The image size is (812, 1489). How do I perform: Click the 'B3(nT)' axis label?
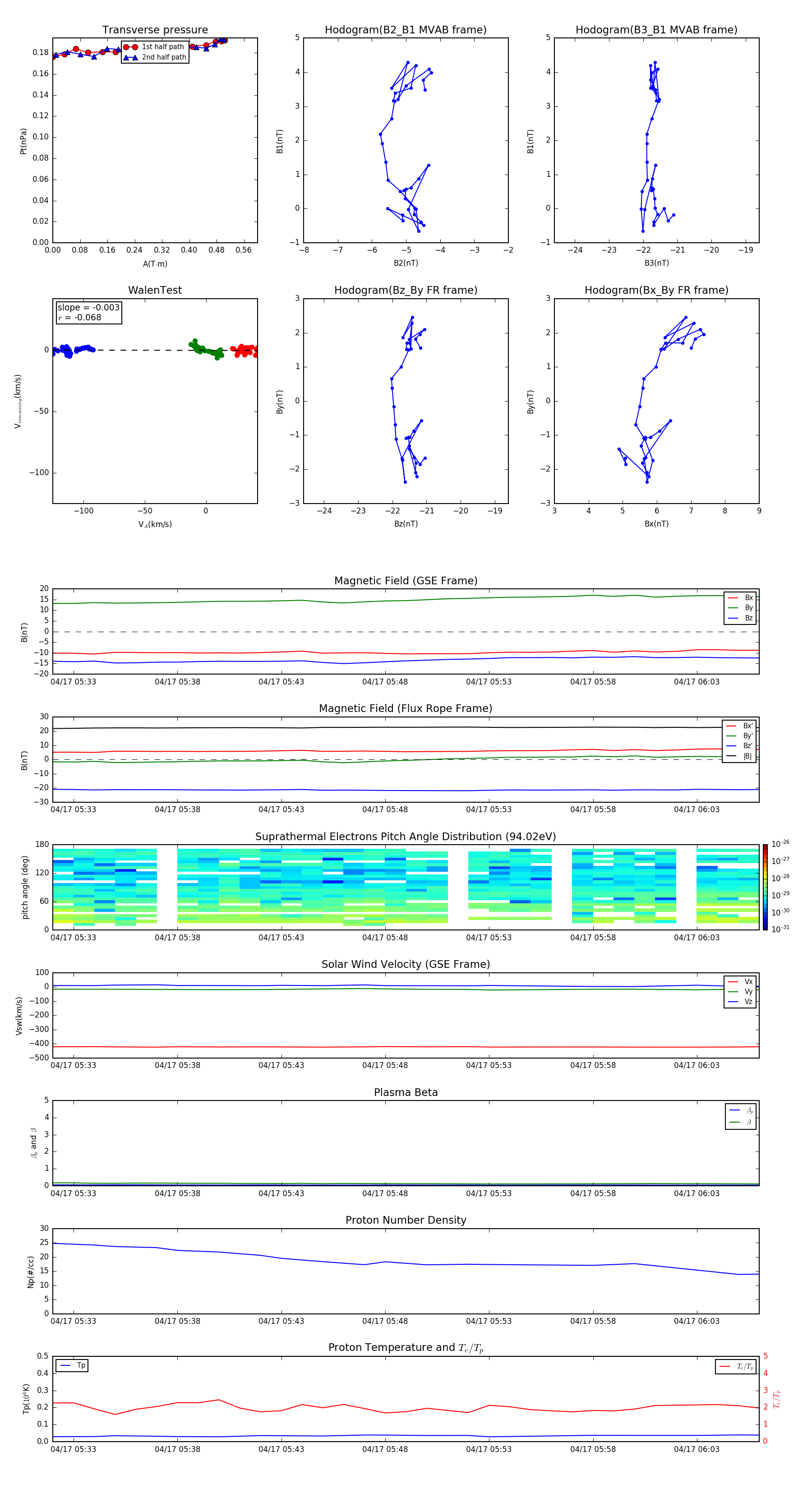pyautogui.click(x=656, y=263)
